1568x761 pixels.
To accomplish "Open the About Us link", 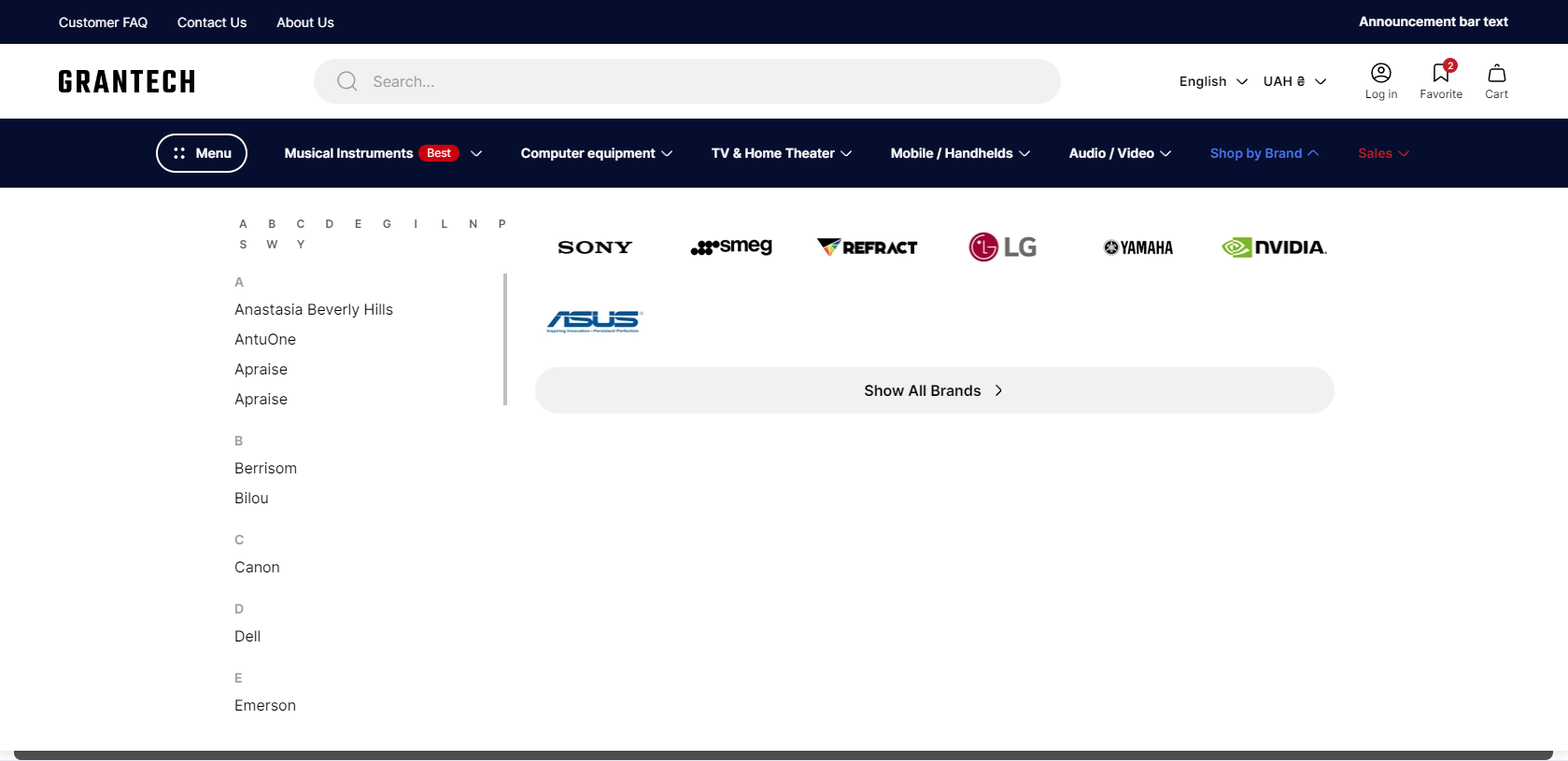I will [305, 22].
